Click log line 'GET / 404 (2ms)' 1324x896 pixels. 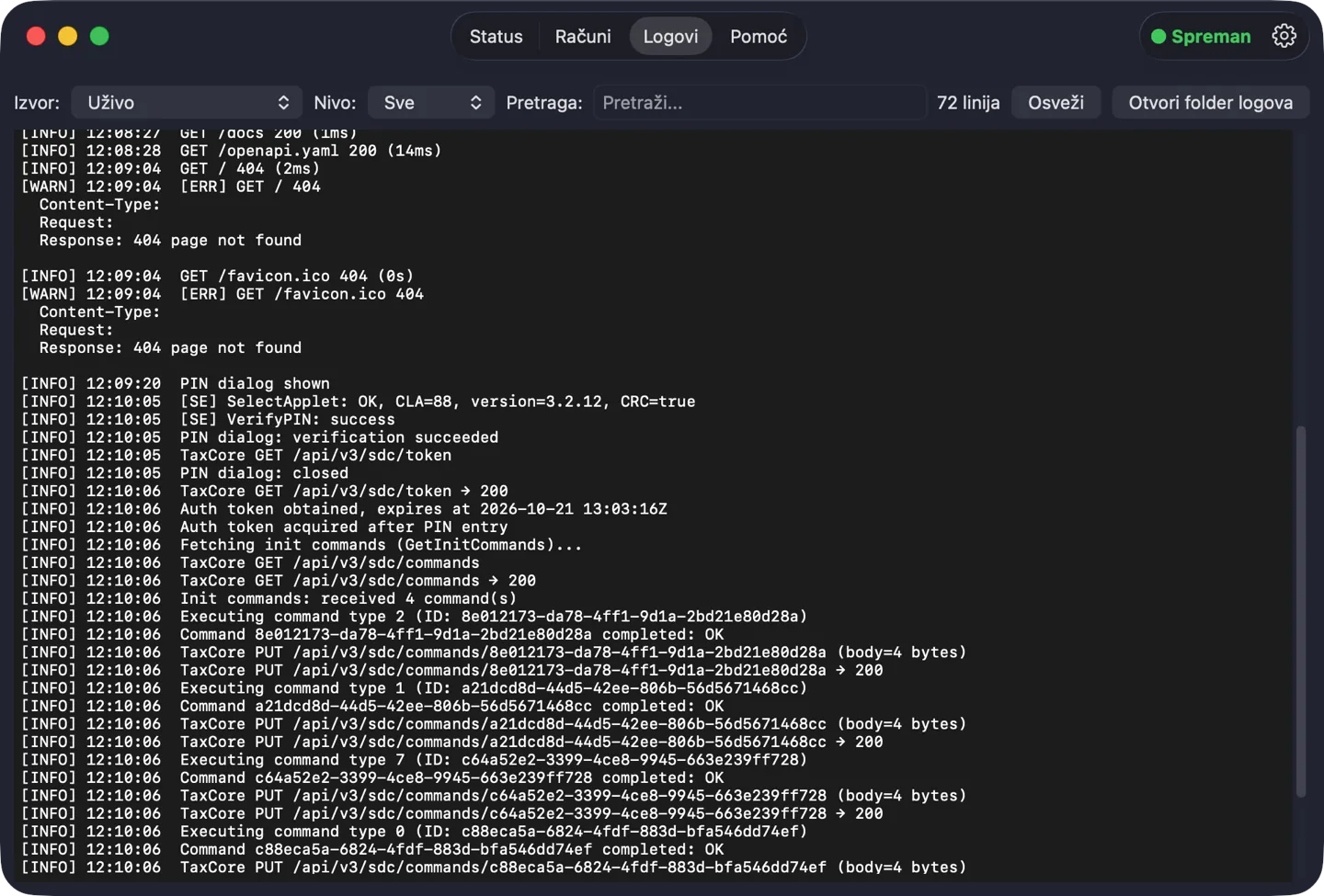[171, 168]
